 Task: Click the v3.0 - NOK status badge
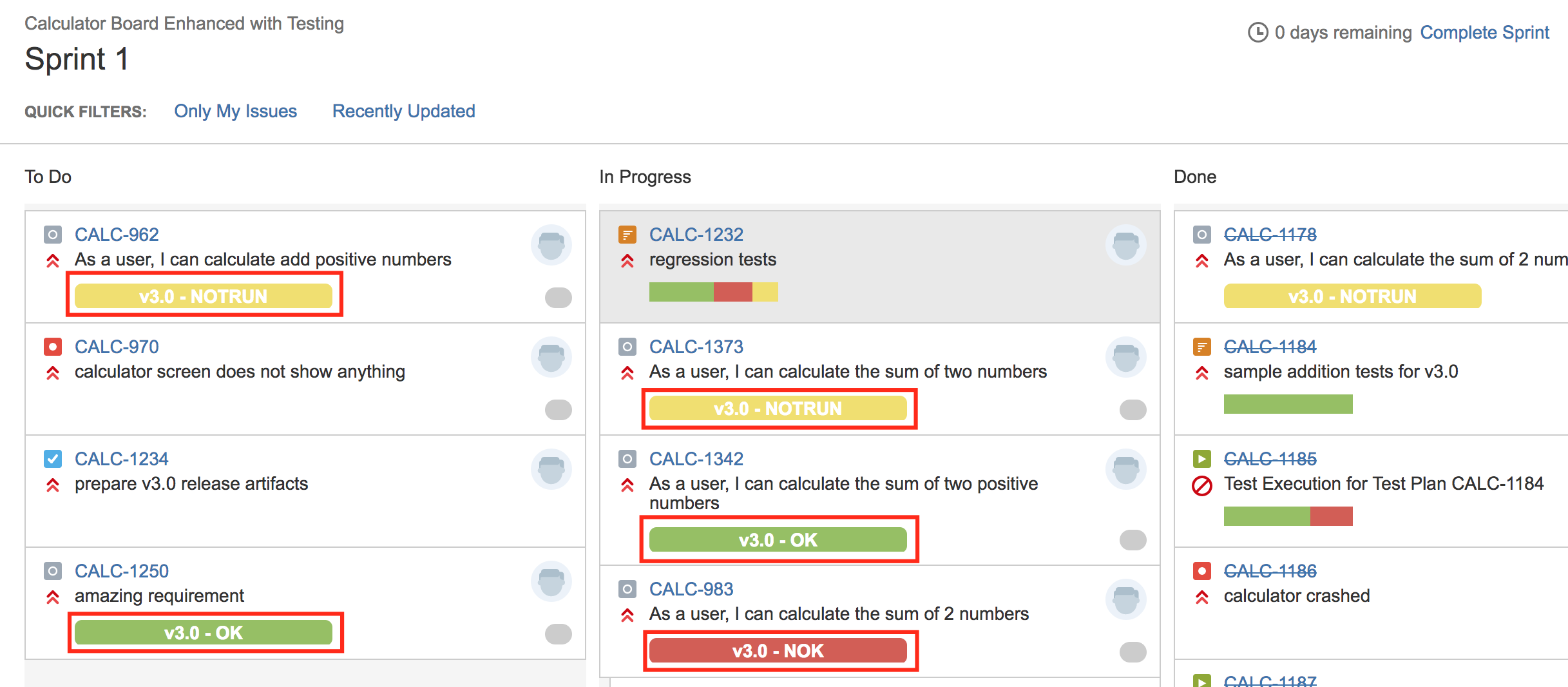tap(778, 651)
